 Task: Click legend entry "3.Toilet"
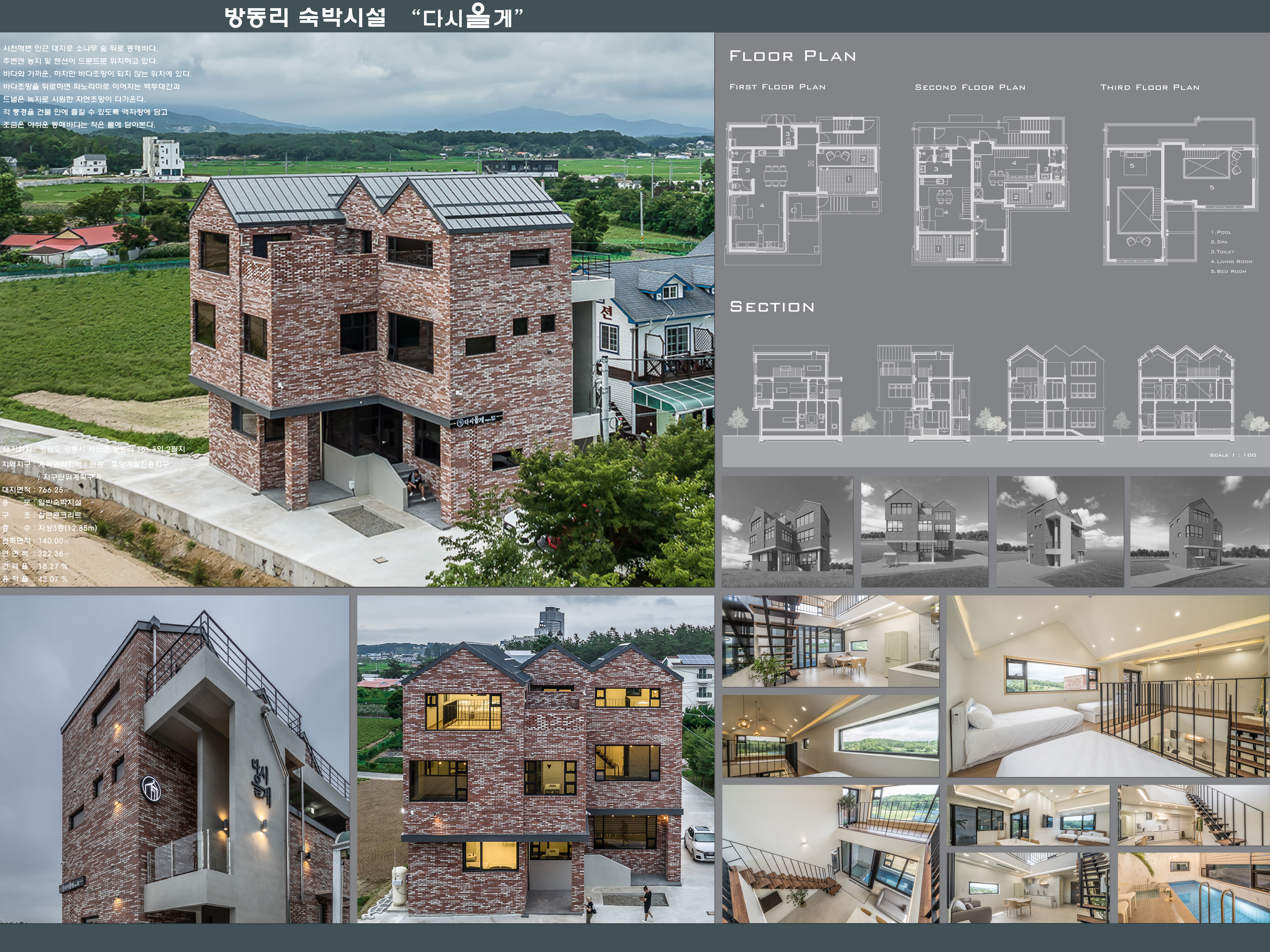[1222, 252]
